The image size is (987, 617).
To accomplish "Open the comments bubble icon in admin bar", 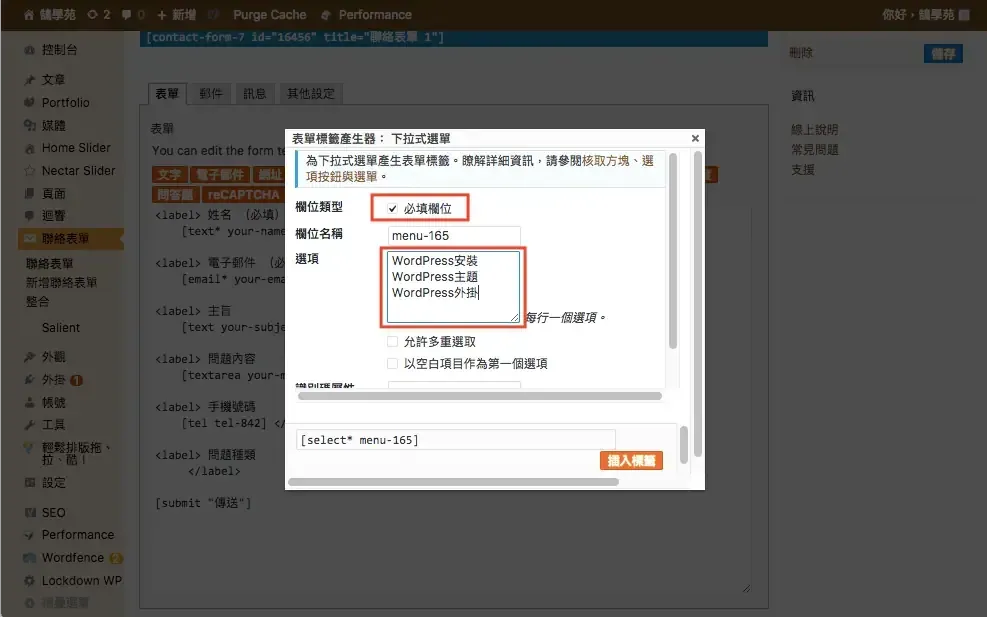I will pos(127,14).
